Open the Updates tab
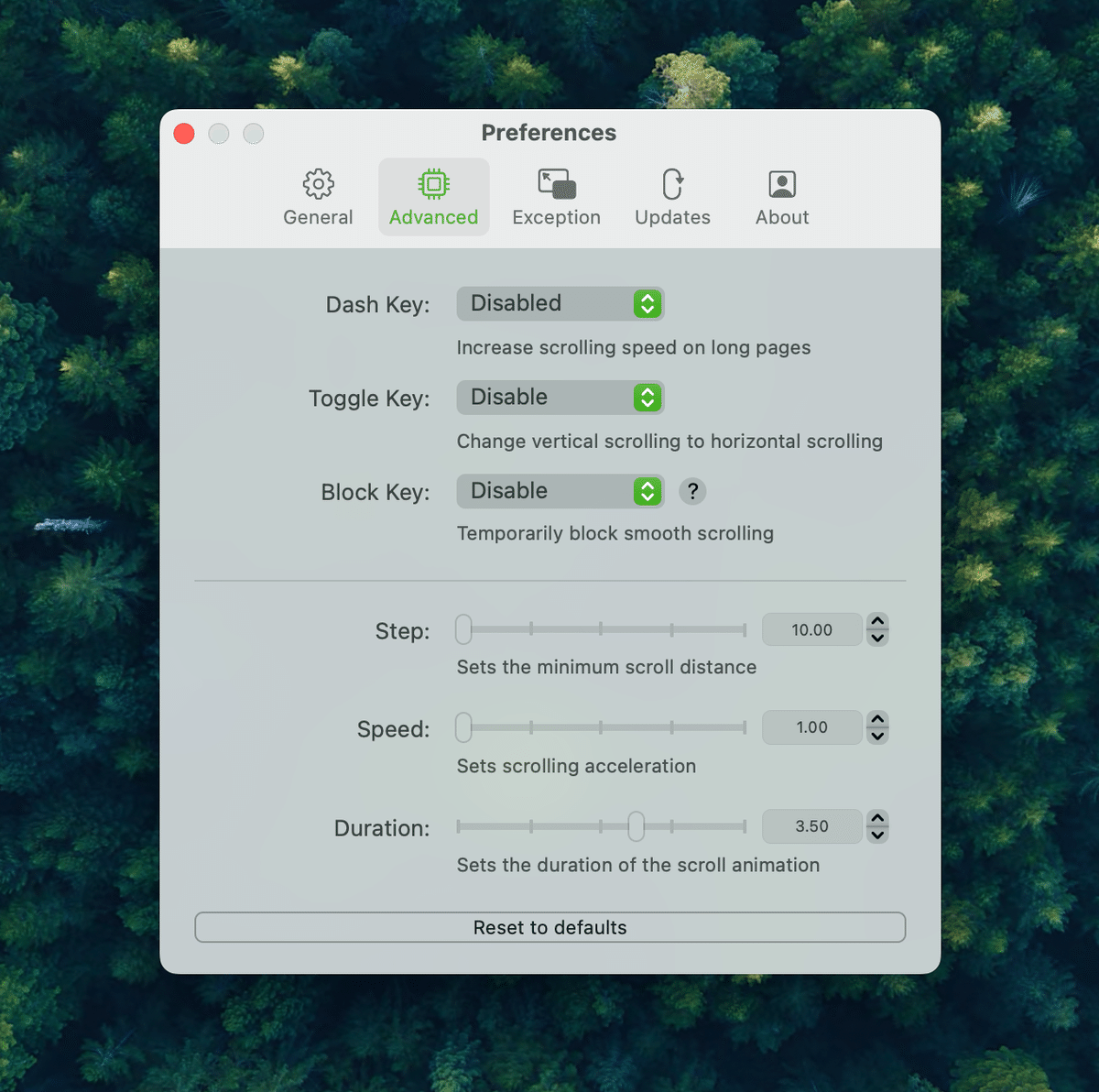The image size is (1099, 1092). 672,197
